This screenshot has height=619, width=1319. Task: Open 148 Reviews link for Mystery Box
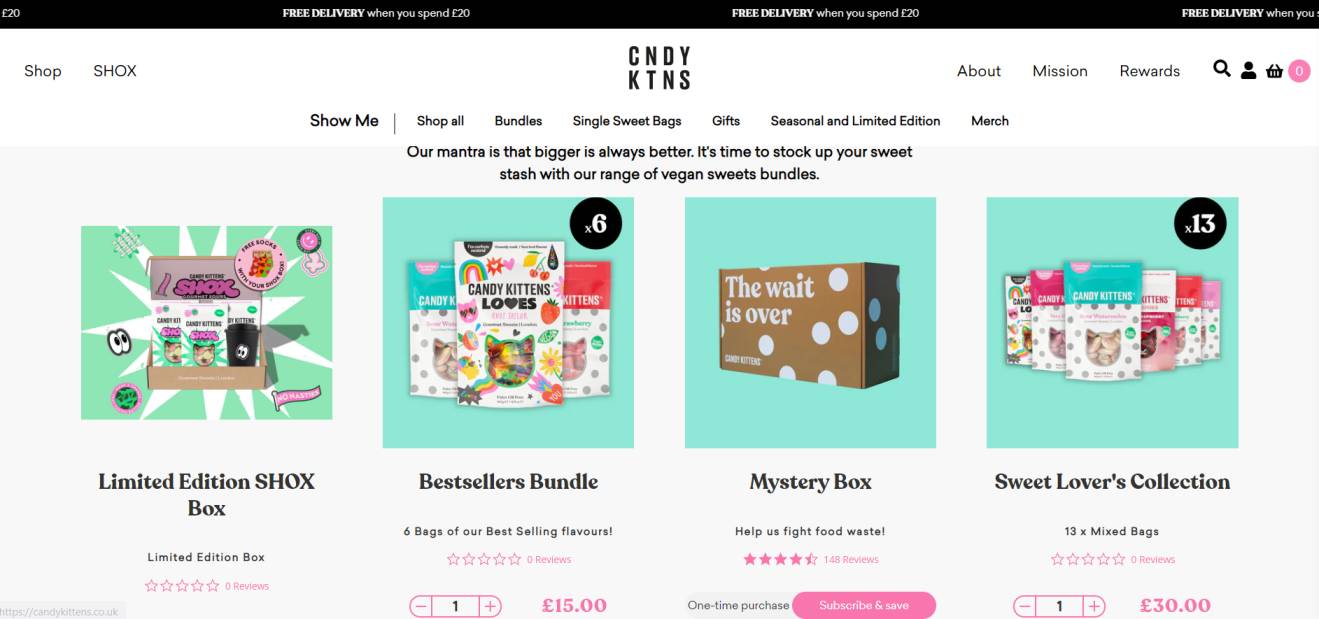851,559
